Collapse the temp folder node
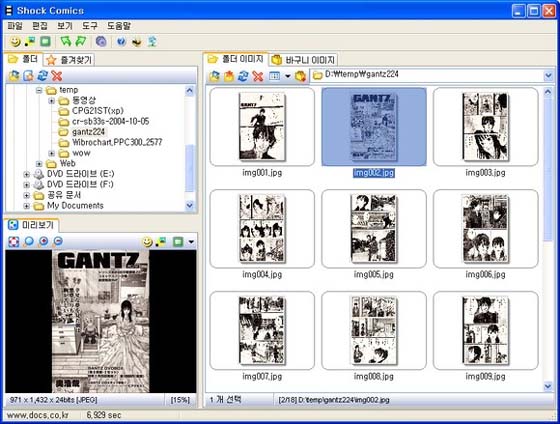 (39, 90)
